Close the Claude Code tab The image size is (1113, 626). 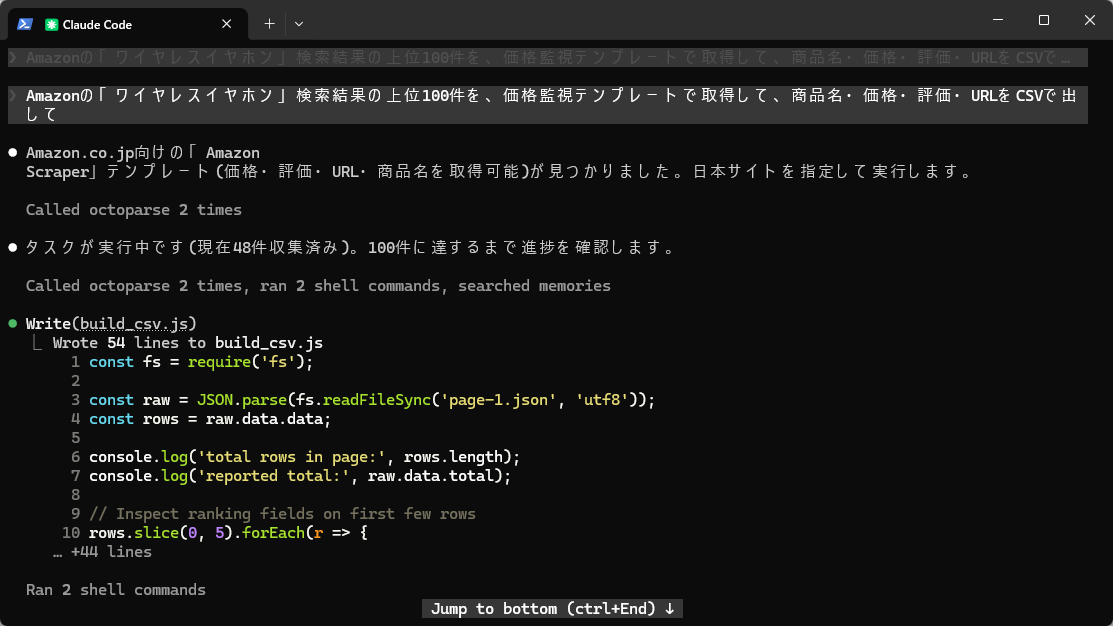click(226, 24)
